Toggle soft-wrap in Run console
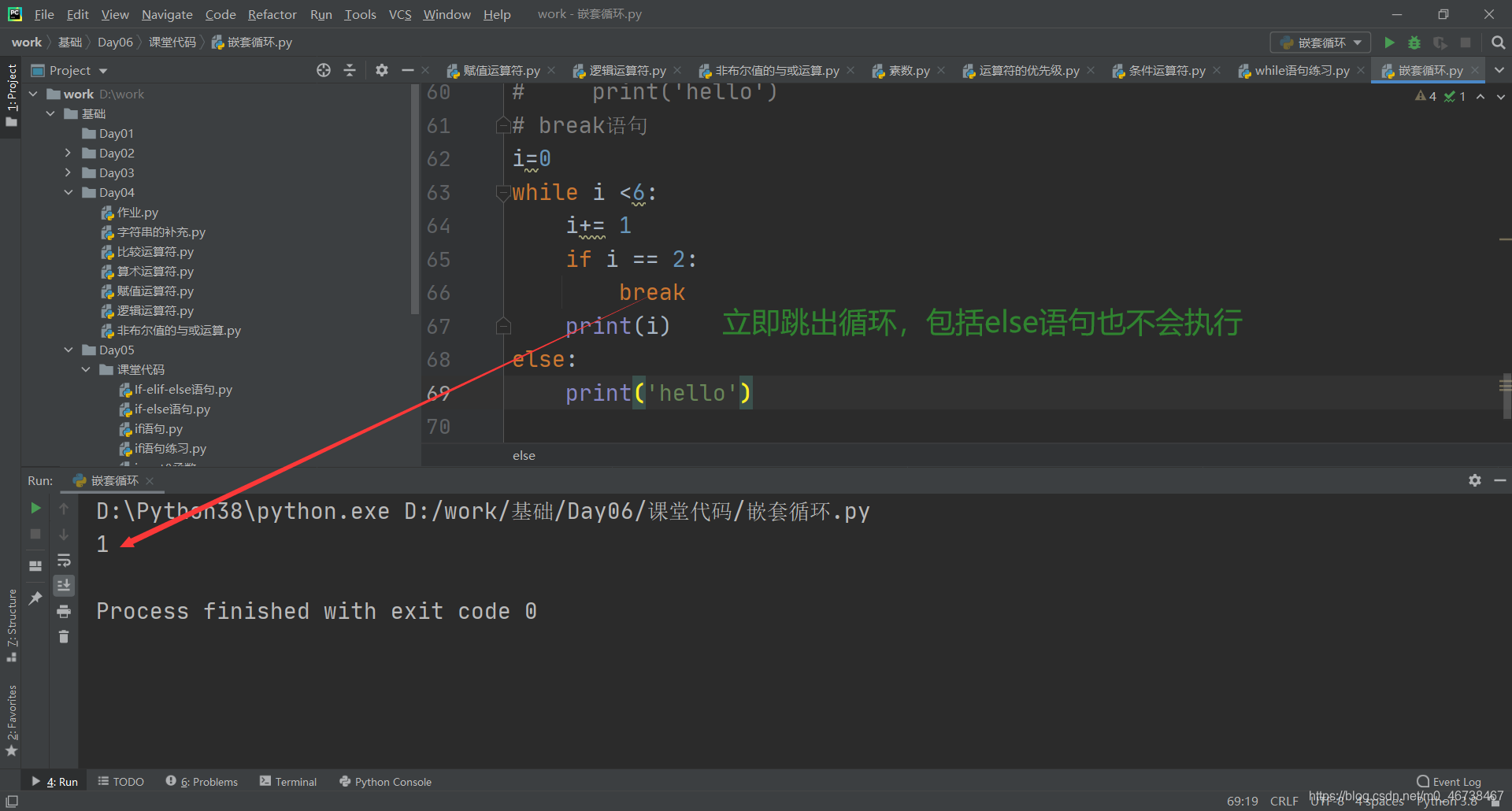This screenshot has width=1512, height=811. point(64,560)
